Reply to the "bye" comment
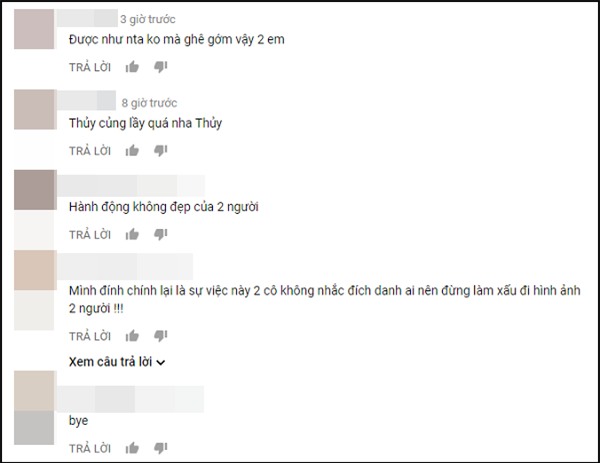Screen dimensions: 600x463 90,448
